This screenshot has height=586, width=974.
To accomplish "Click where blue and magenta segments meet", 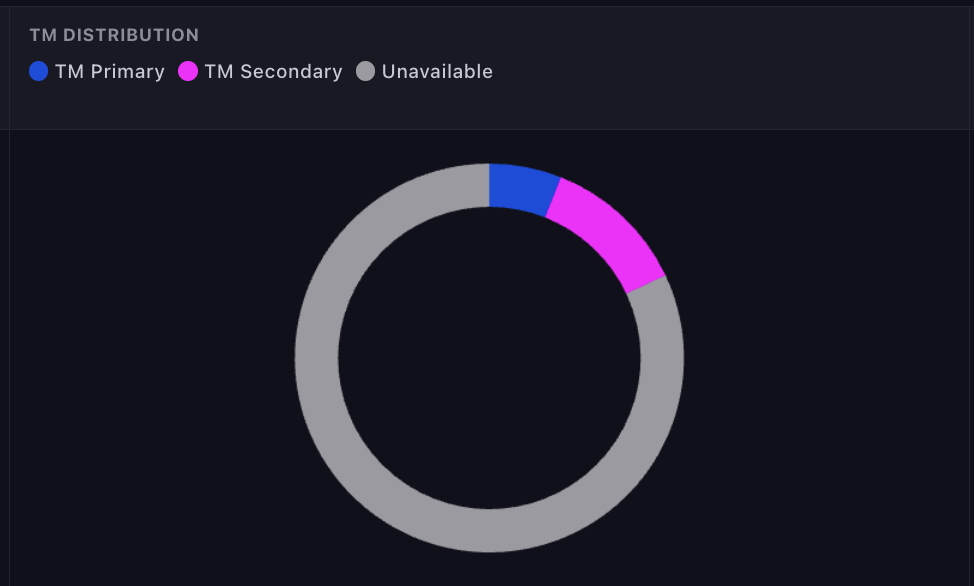I will pyautogui.click(x=552, y=197).
